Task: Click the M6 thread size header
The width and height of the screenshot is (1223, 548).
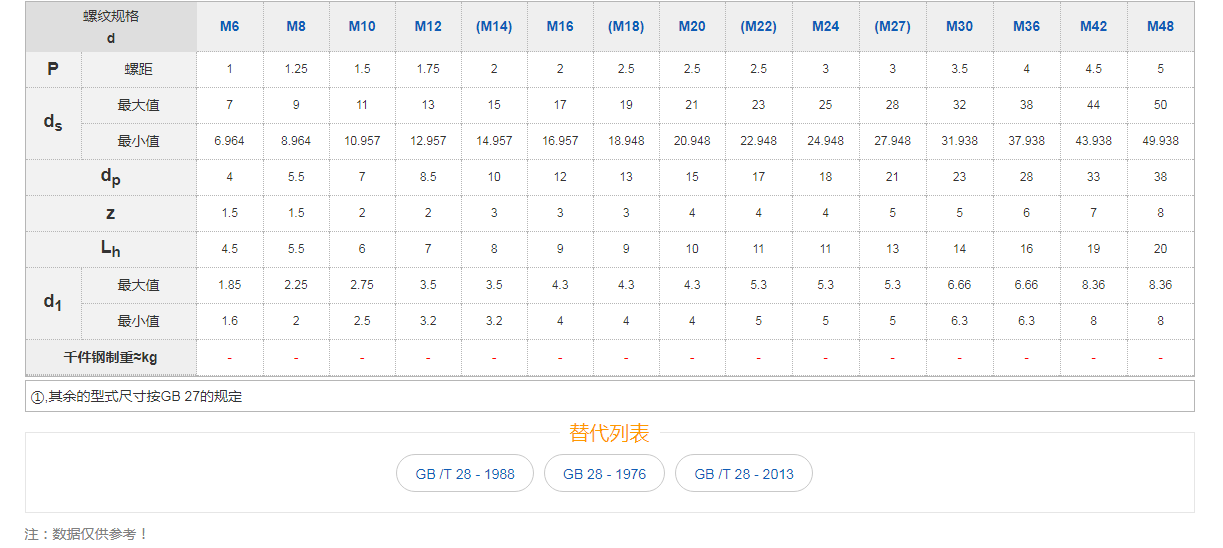Action: 229,27
